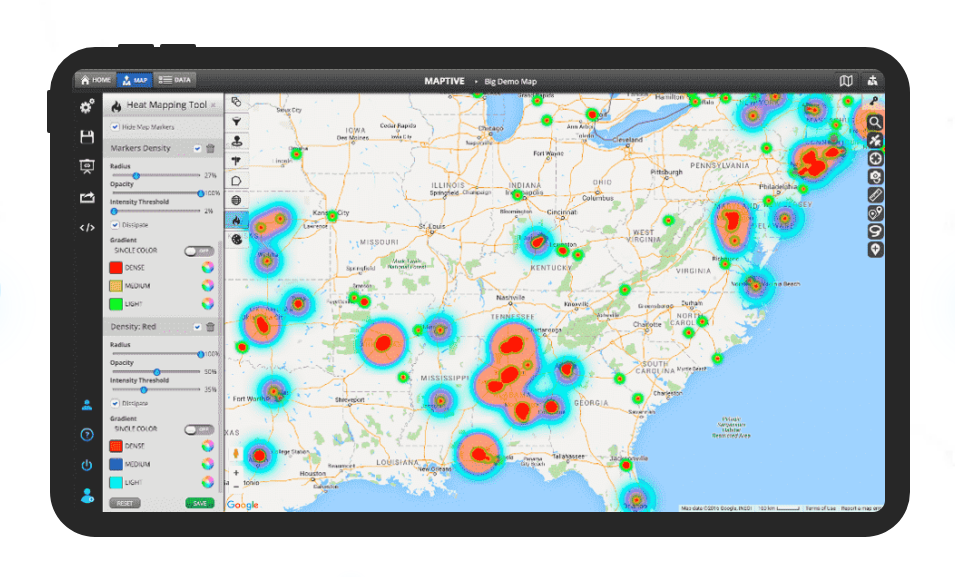Open the directions signpost tool
This screenshot has height=577, width=955.
(236, 161)
